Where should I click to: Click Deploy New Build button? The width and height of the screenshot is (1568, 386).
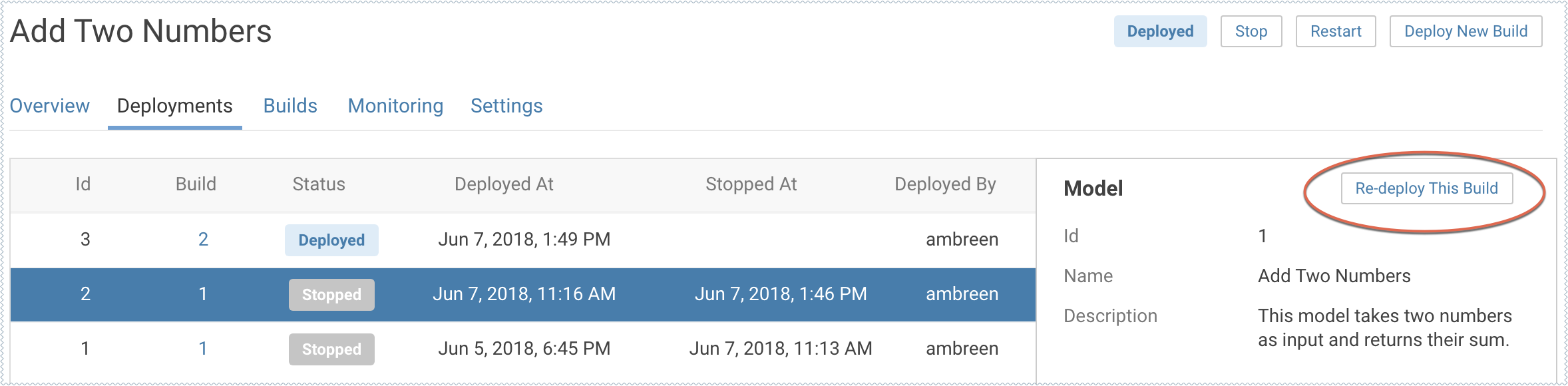point(1466,31)
